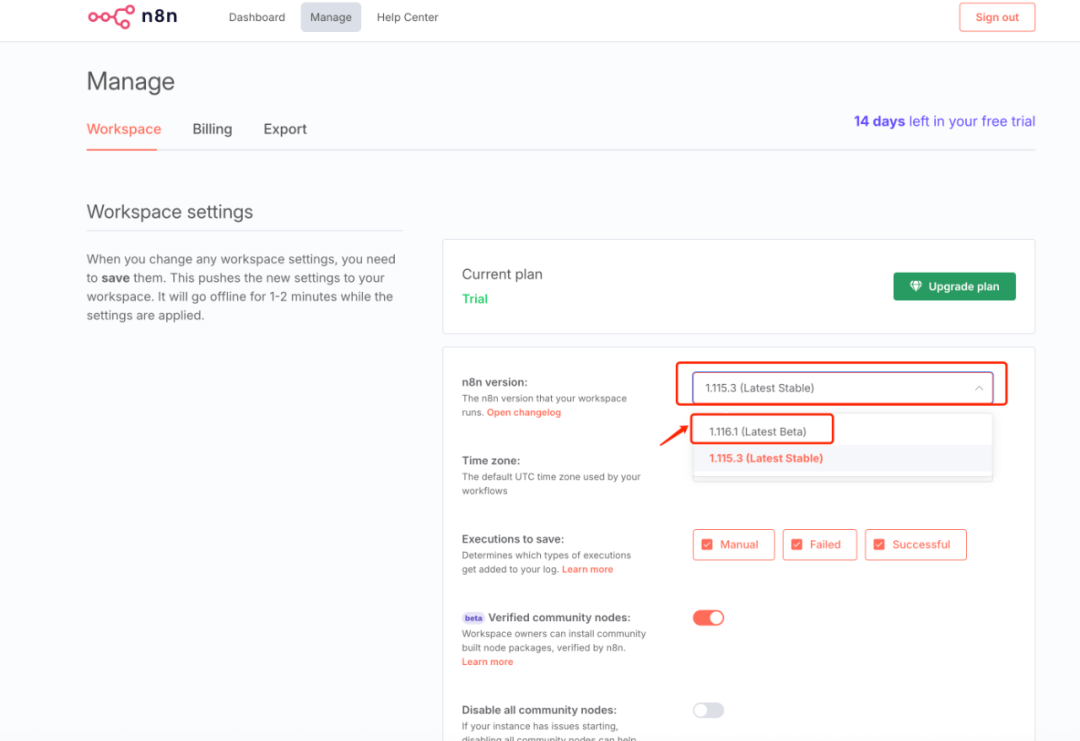Click the diamond icon on Upgrade plan
Image resolution: width=1080 pixels, height=741 pixels.
pyautogui.click(x=915, y=287)
